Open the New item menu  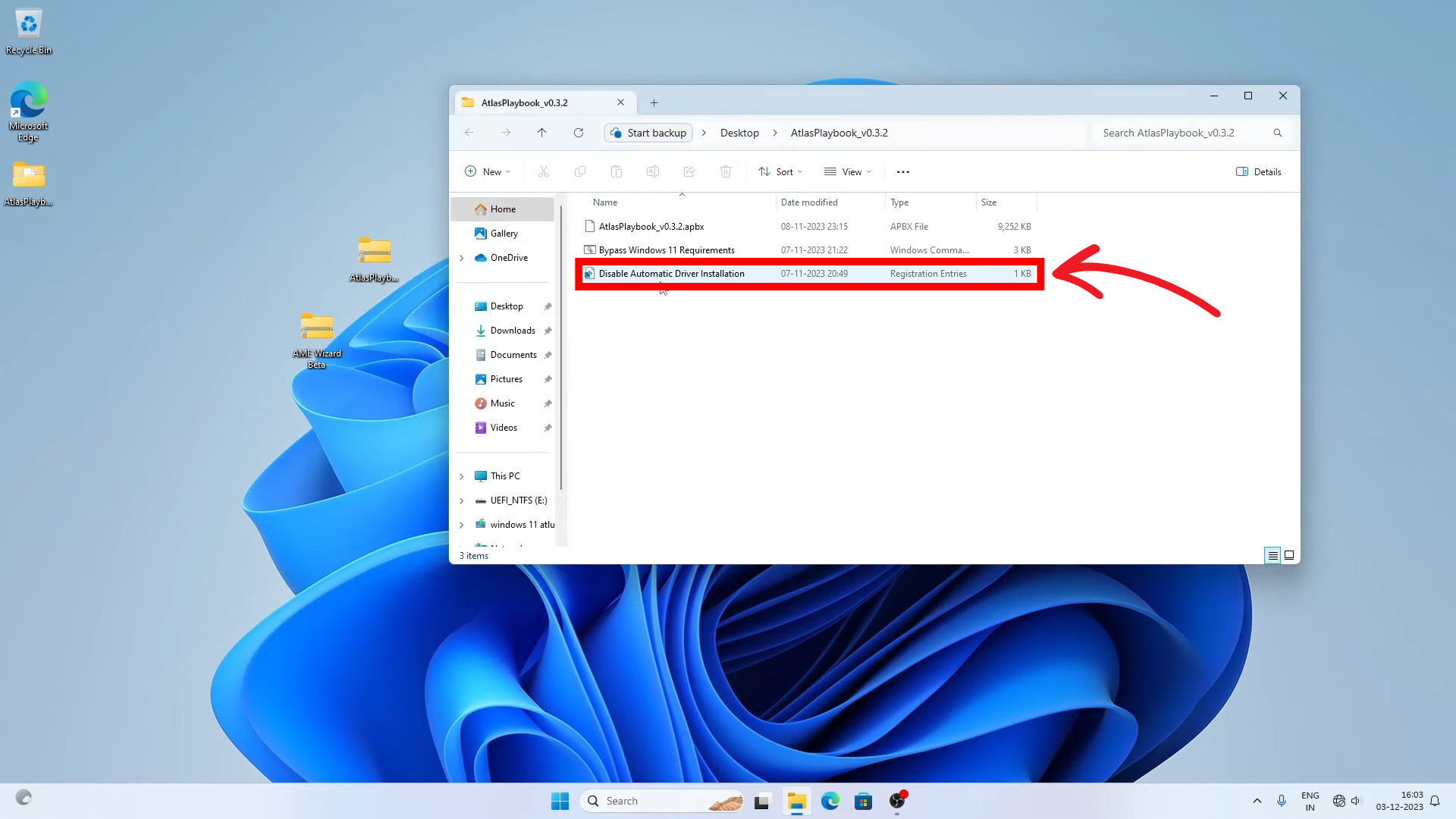(488, 172)
